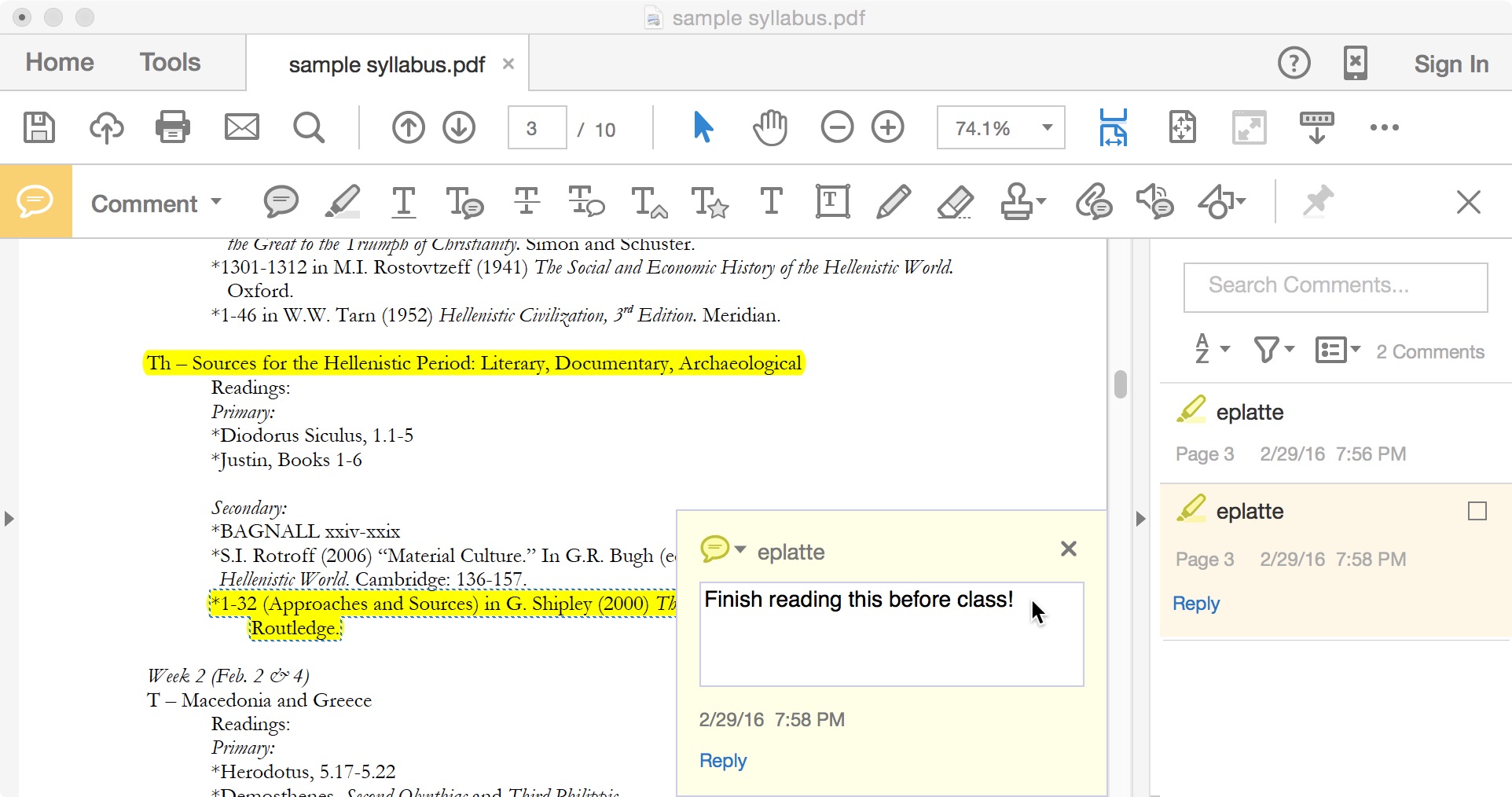Switch to the Tools tab

[x=170, y=63]
